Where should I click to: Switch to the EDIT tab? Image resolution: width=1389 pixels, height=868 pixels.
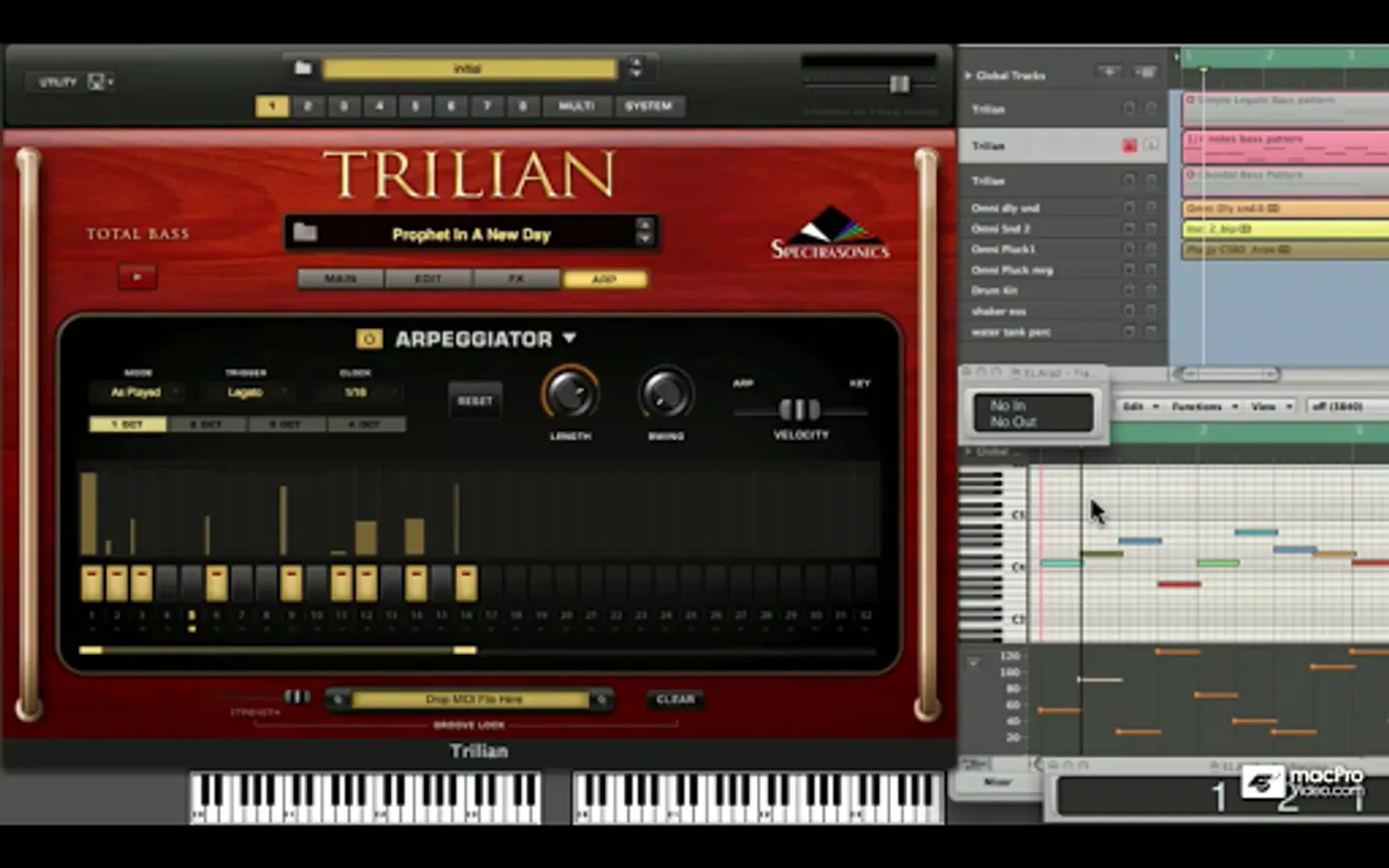click(428, 279)
